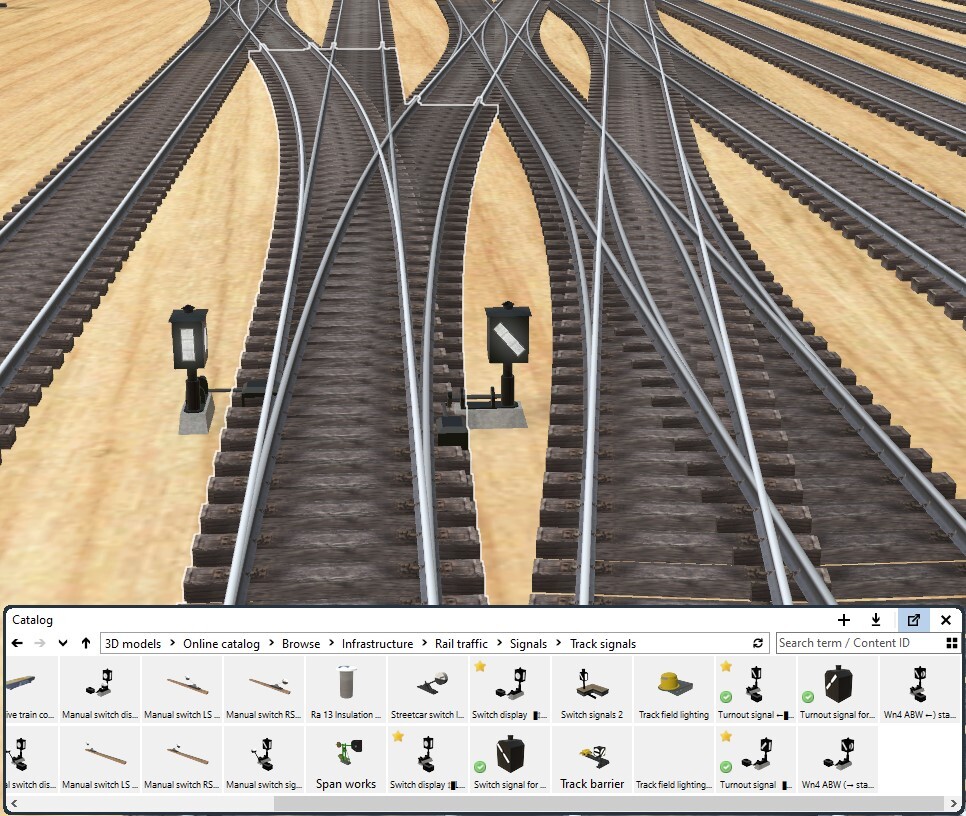Viewport: 966px width, 816px height.
Task: Select the Ra 13 Insulation model
Action: click(x=346, y=691)
